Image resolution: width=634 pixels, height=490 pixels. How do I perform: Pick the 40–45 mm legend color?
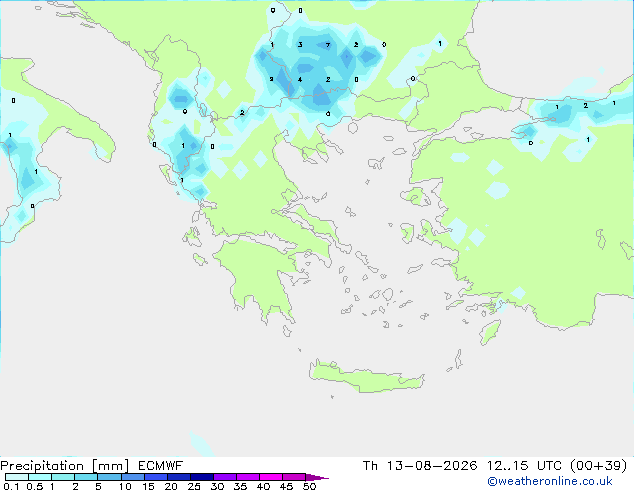tap(271, 477)
